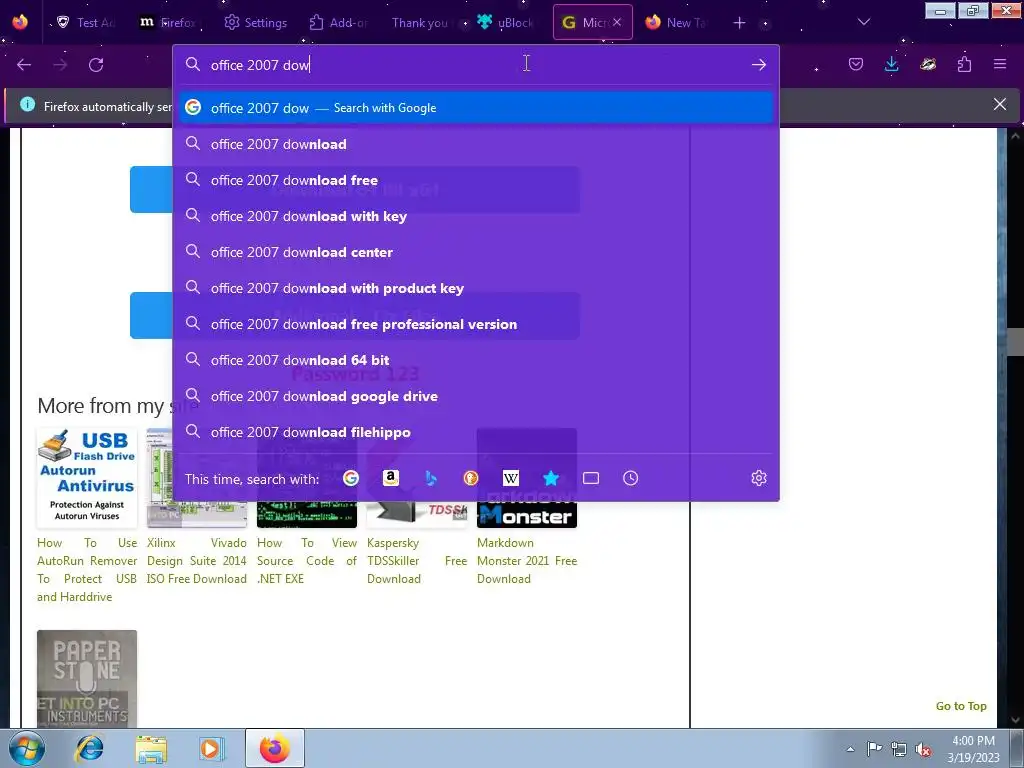Click the Firefox taskbar button

(x=275, y=748)
